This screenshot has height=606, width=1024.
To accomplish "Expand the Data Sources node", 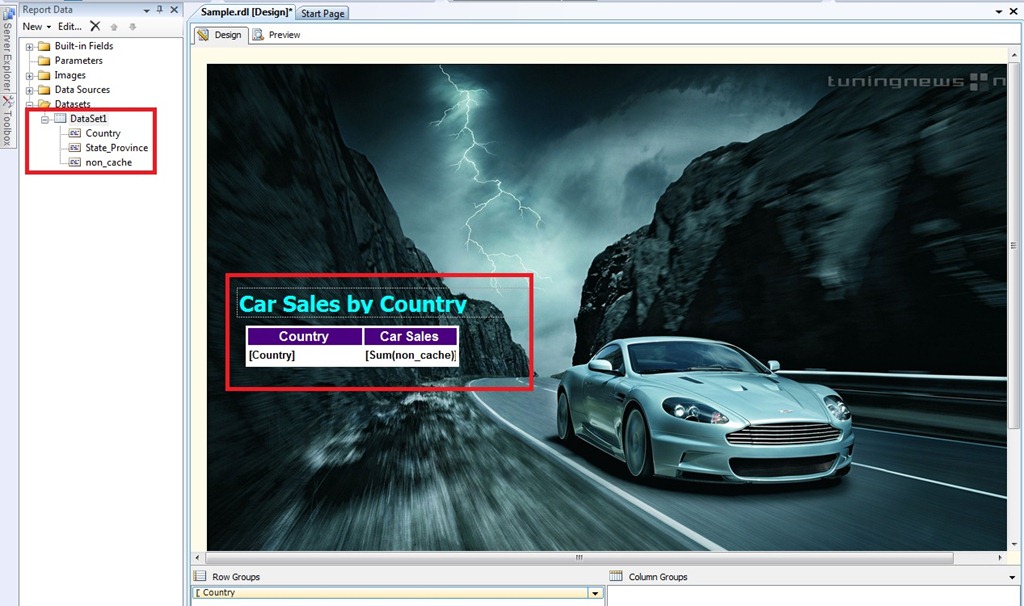I will tap(29, 90).
